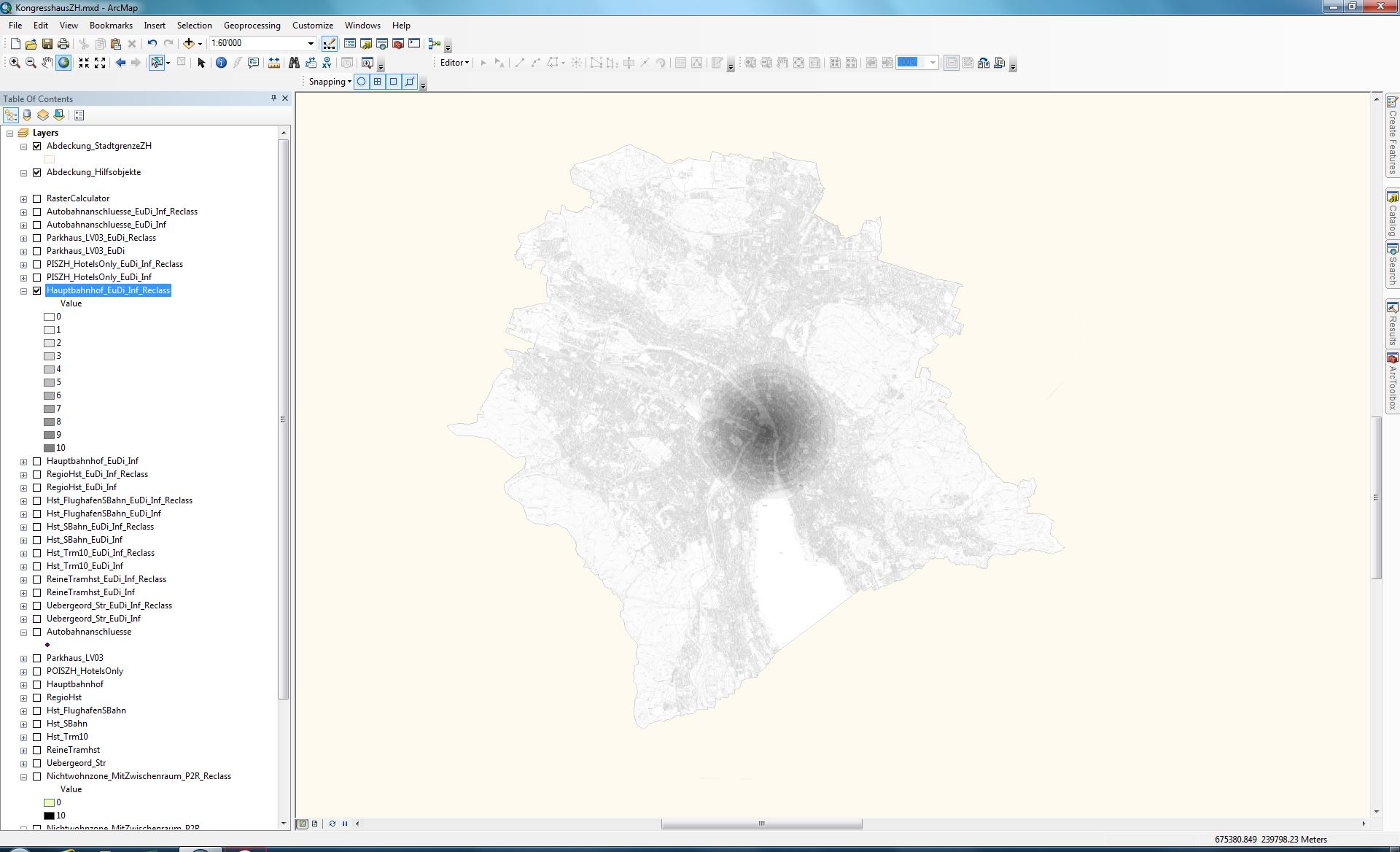Select the Identify tool
This screenshot has width=1400, height=852.
click(221, 63)
